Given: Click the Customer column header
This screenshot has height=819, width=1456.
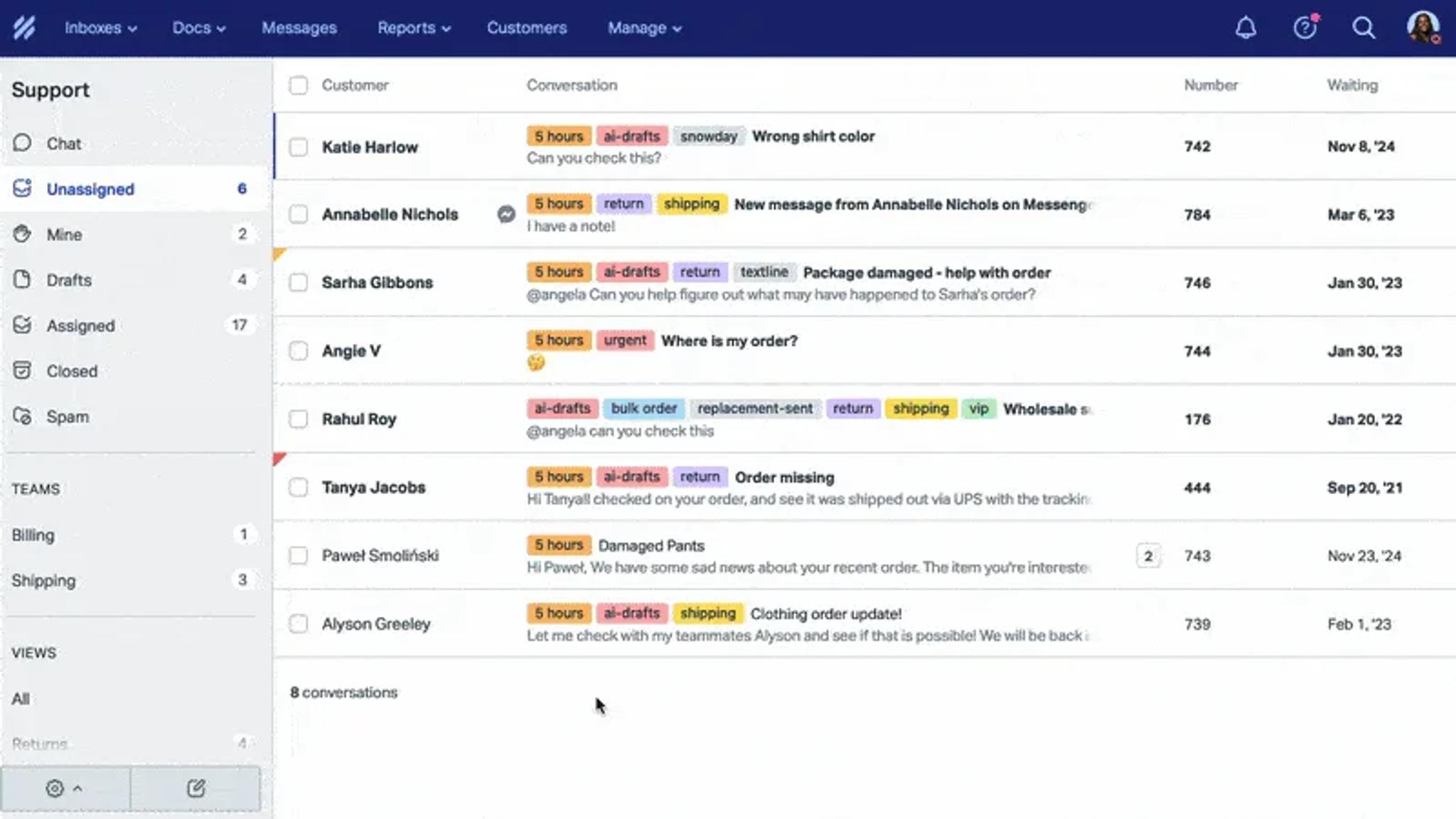Looking at the screenshot, I should coord(355,85).
